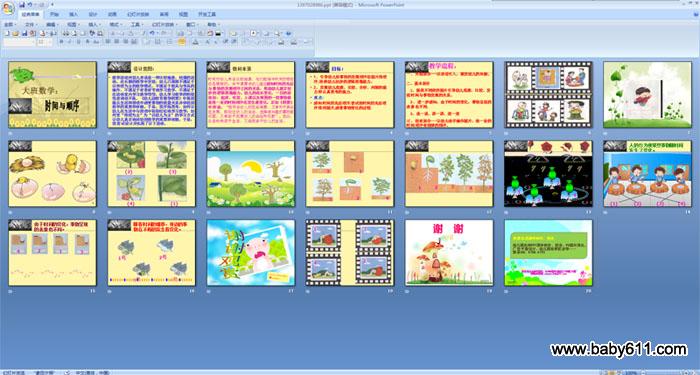Click the undo arrow in the classic toolbar
Screen dimensions: 700x375
coord(152,33)
